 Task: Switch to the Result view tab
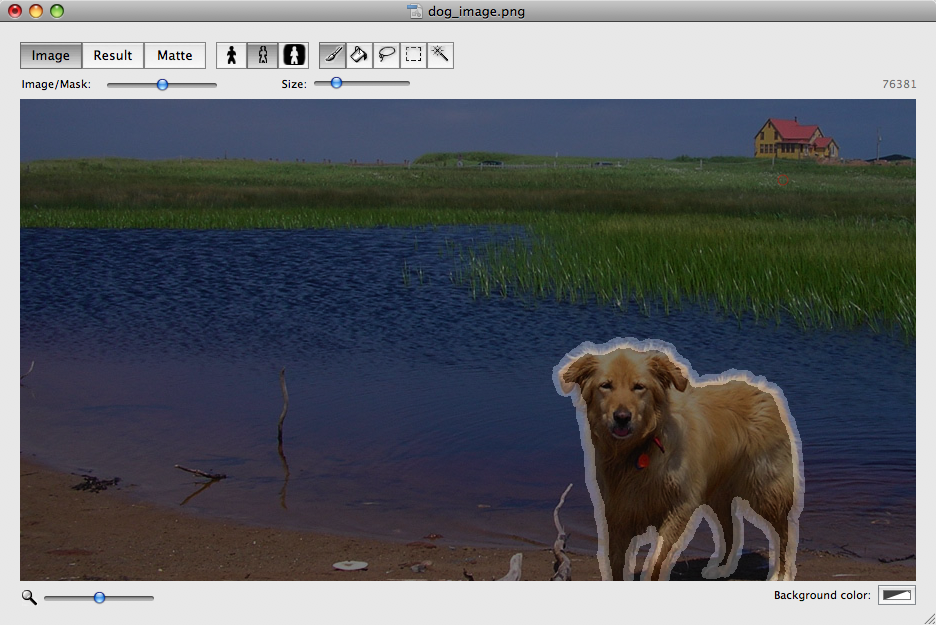[x=113, y=55]
